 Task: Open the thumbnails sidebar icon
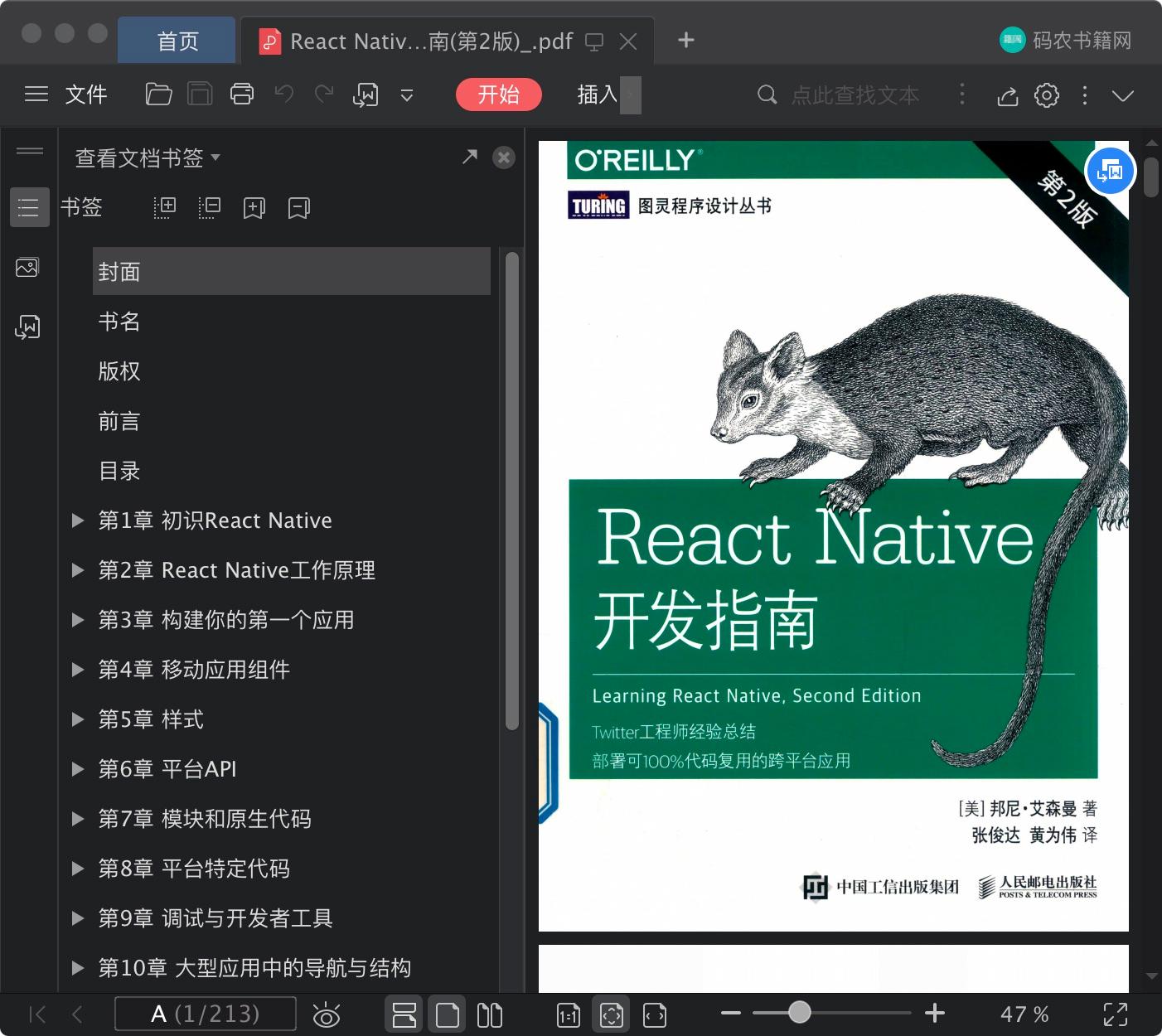[27, 268]
